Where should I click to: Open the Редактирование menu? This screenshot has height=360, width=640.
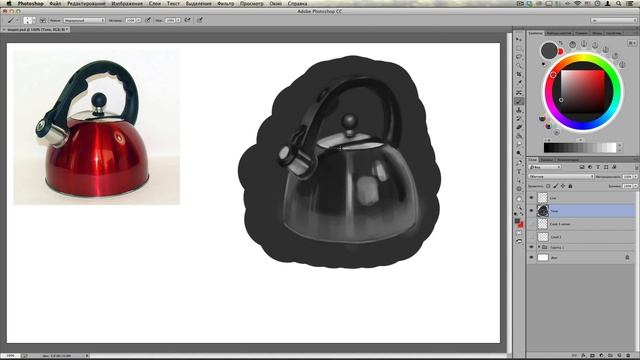tap(86, 3)
